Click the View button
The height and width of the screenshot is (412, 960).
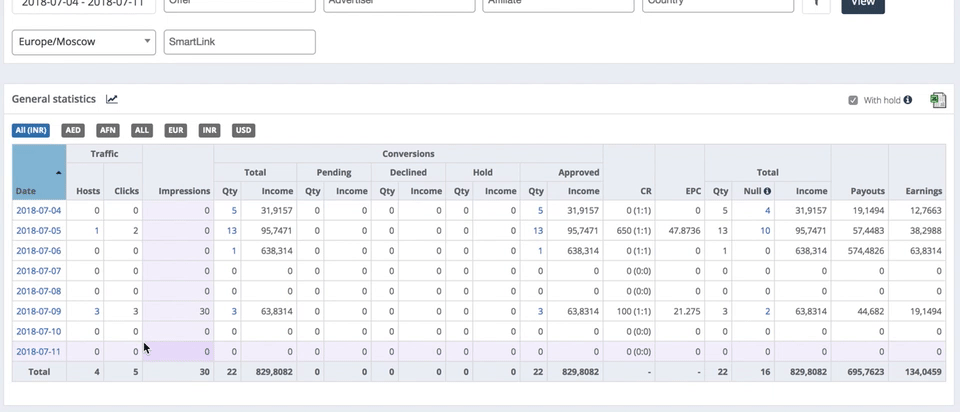click(x=863, y=5)
